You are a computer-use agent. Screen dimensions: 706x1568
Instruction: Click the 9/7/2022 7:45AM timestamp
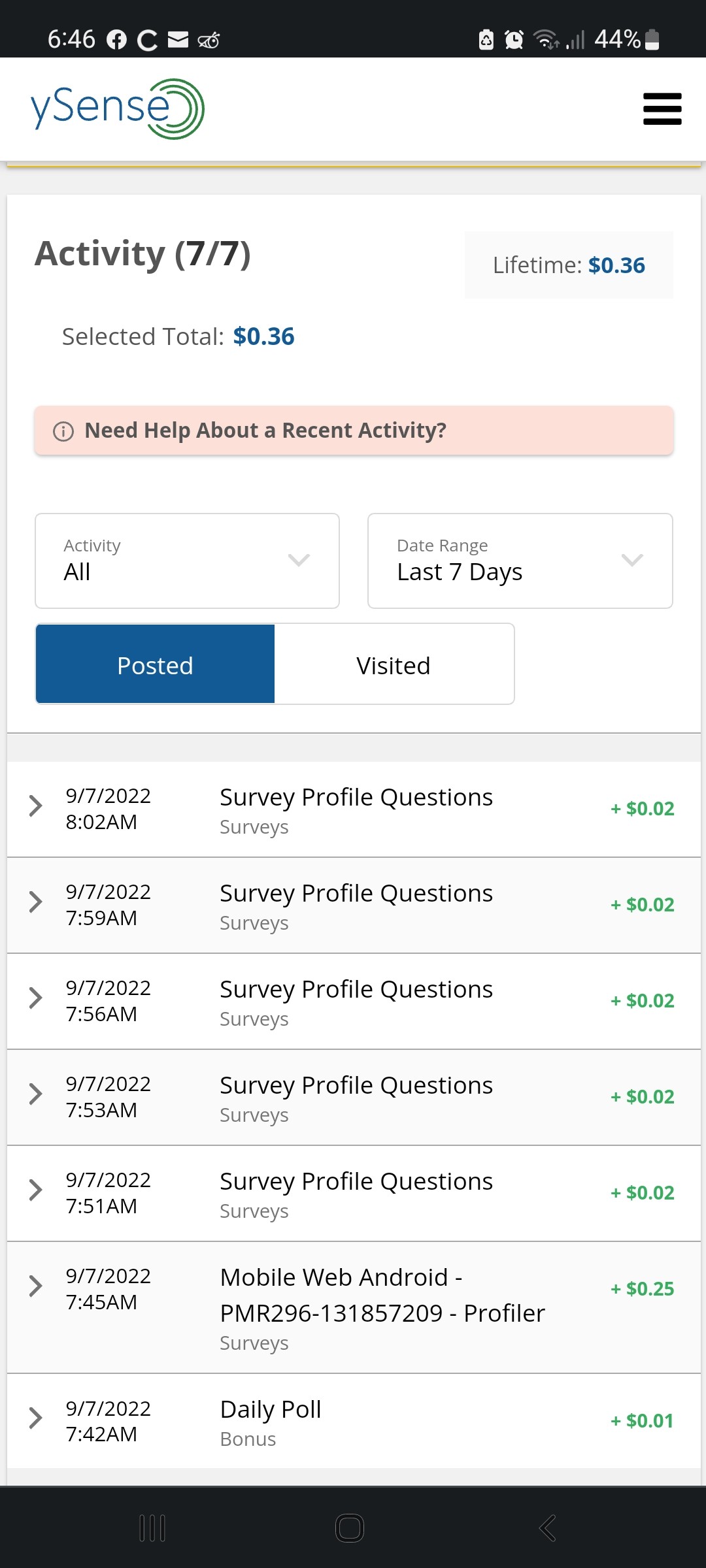108,1288
